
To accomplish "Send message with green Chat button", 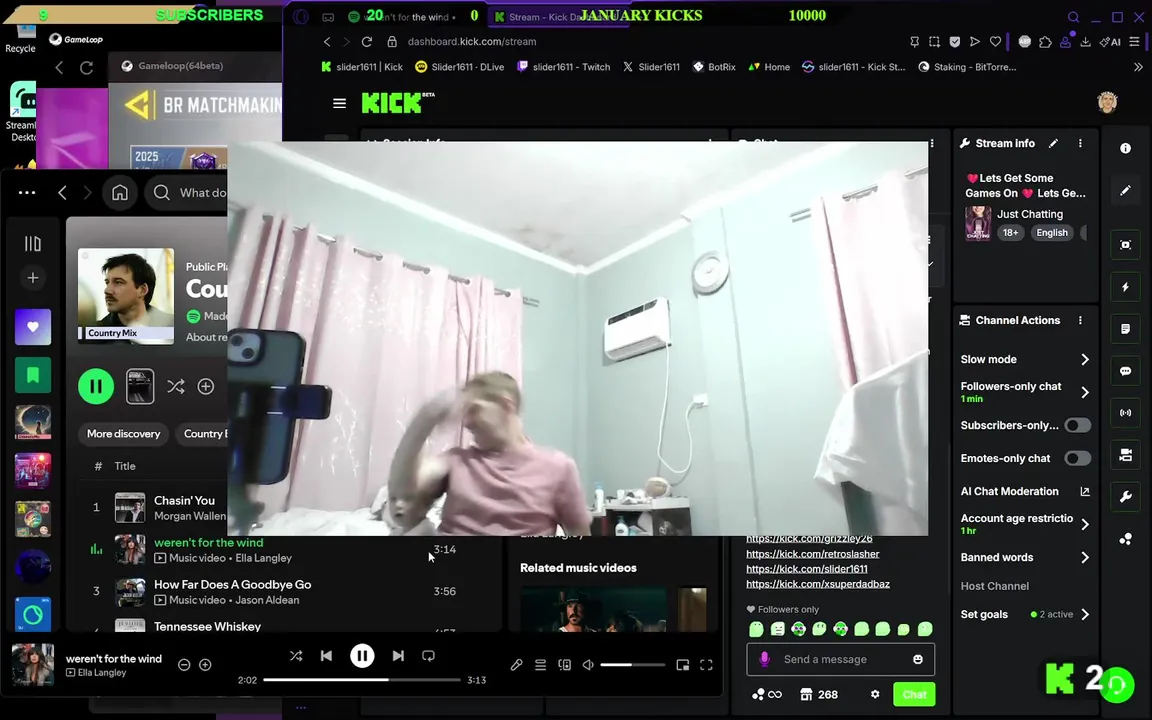I will click(914, 694).
